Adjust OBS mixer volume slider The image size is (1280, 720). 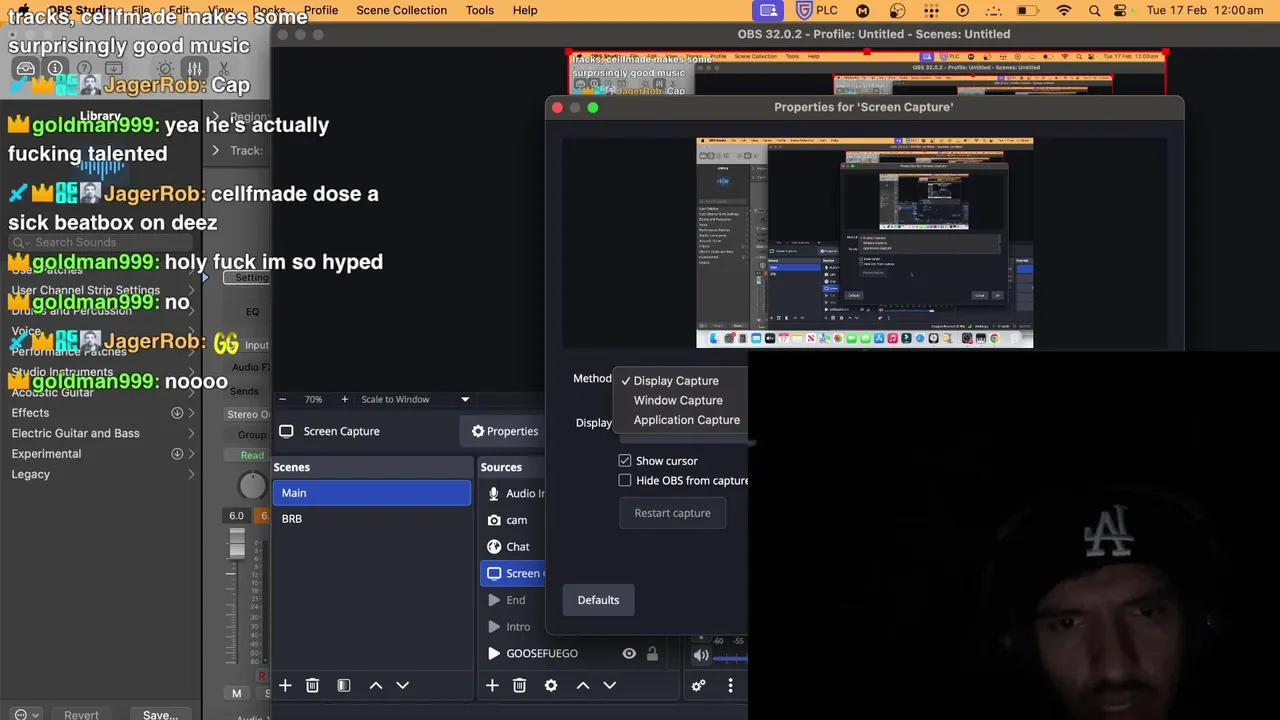731,657
